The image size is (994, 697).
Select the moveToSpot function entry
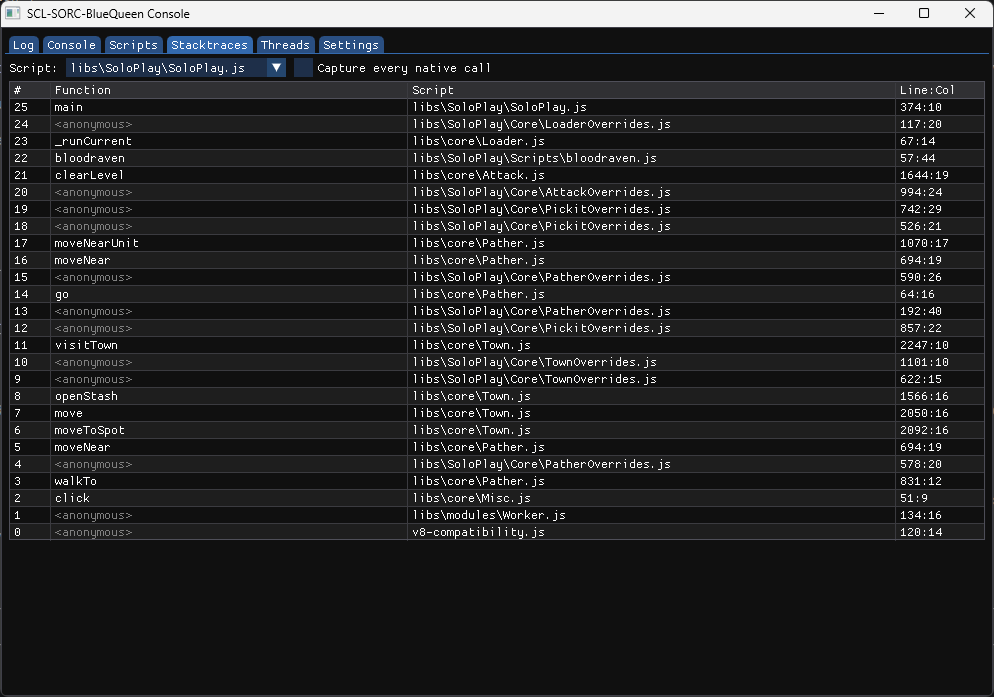[x=89, y=430]
